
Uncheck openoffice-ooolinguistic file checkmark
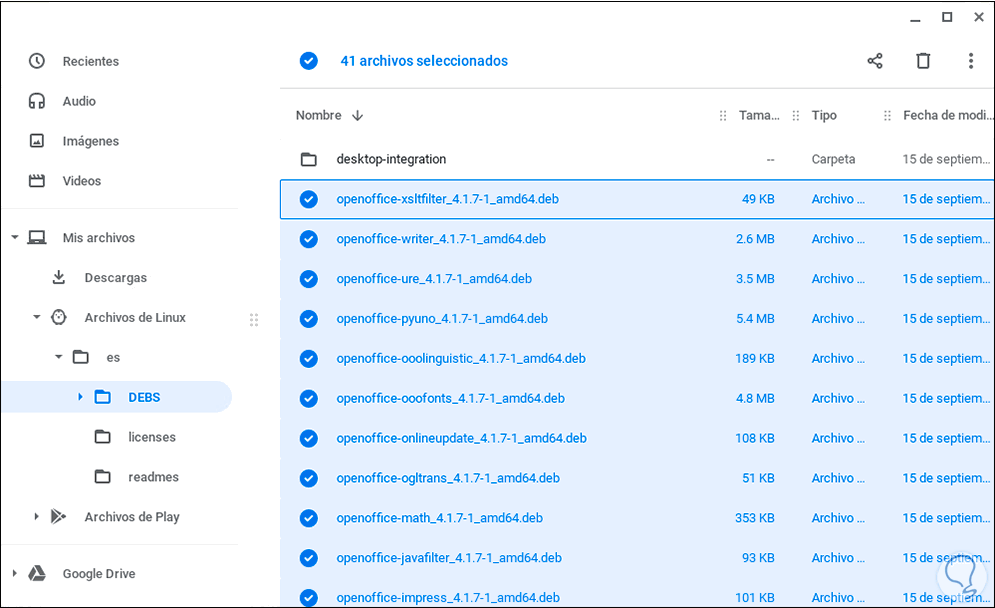308,359
